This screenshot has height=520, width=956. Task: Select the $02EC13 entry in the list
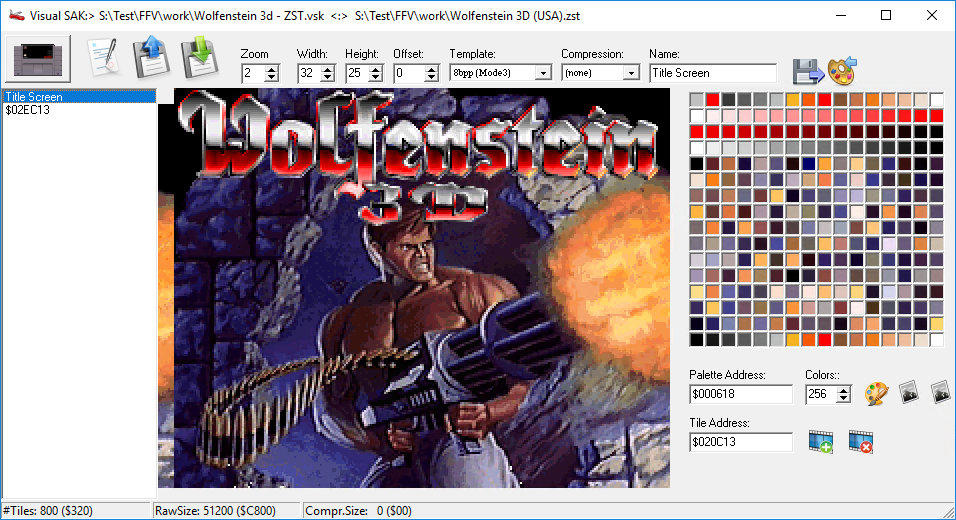(x=79, y=110)
